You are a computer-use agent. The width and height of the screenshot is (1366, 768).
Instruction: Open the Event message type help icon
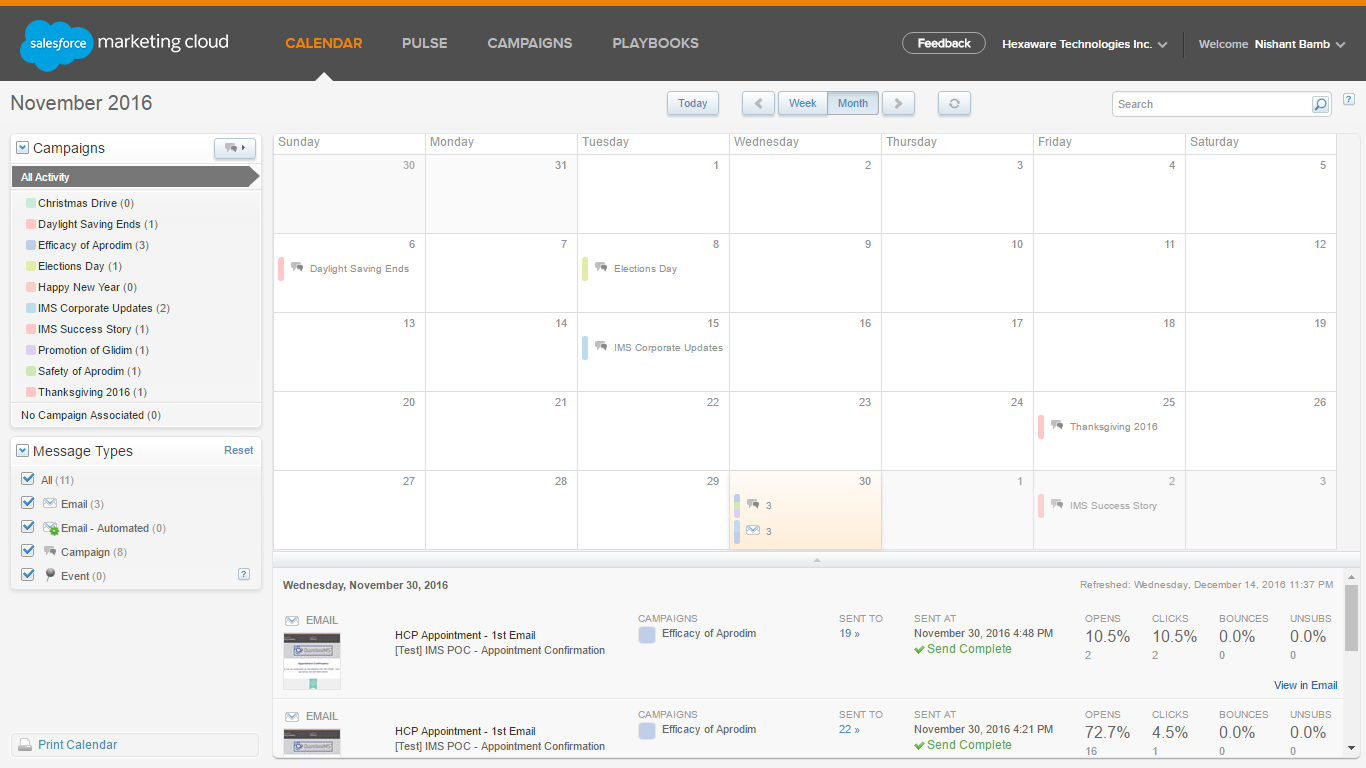pos(243,574)
